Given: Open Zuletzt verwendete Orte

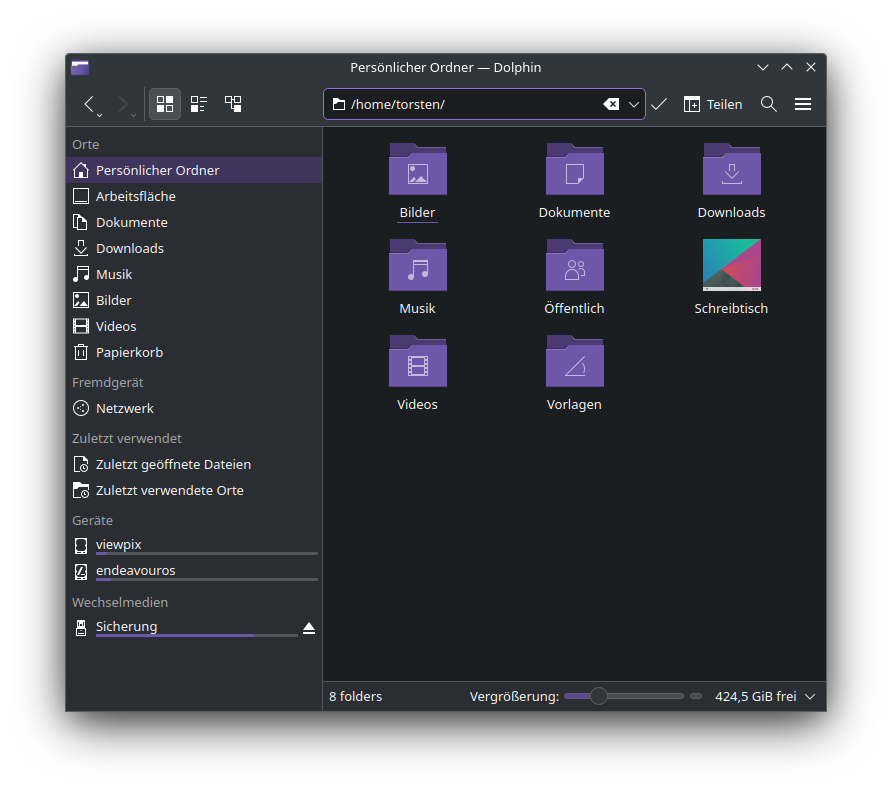Looking at the screenshot, I should pyautogui.click(x=194, y=490).
